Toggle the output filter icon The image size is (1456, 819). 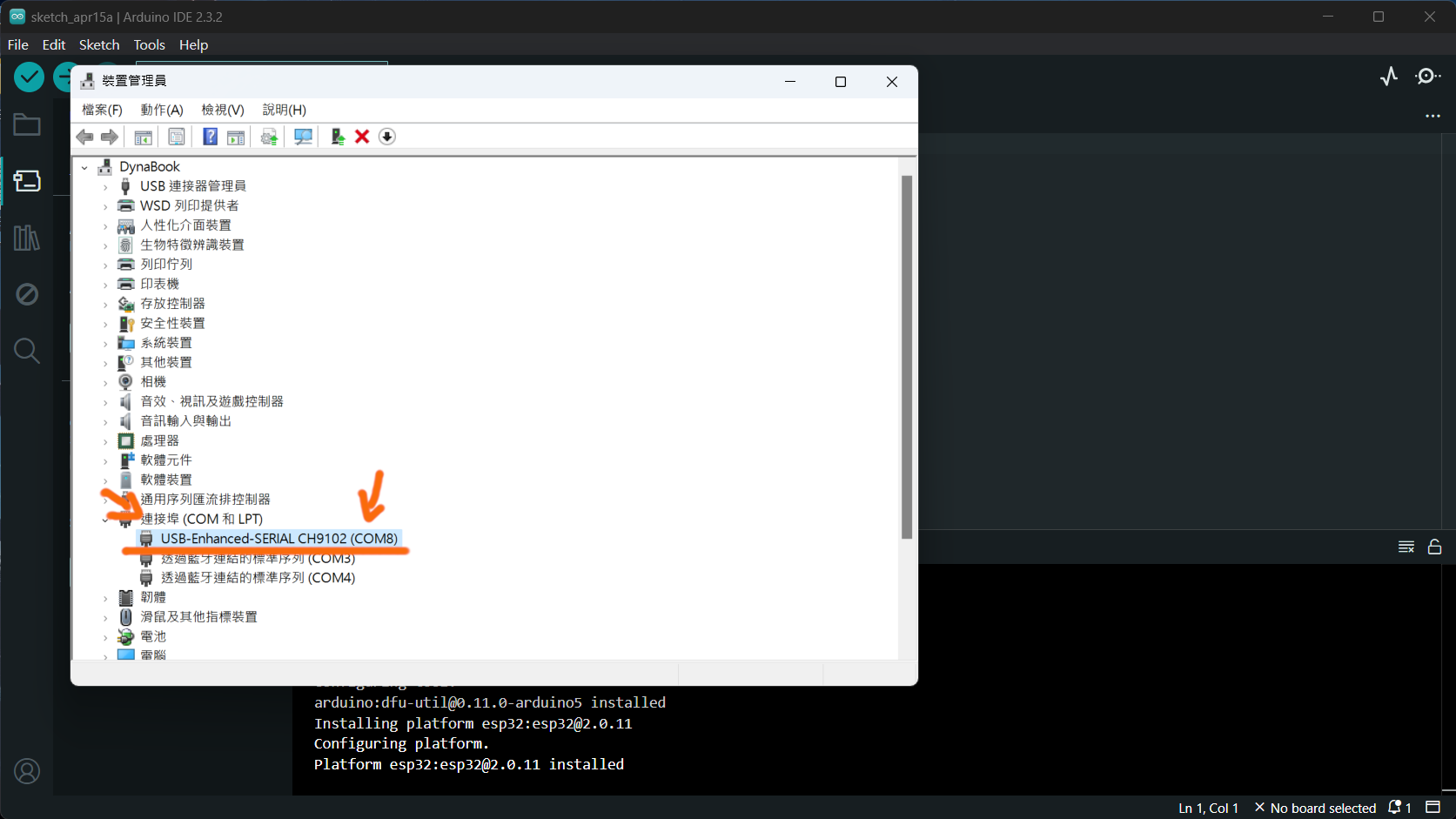pos(1406,547)
